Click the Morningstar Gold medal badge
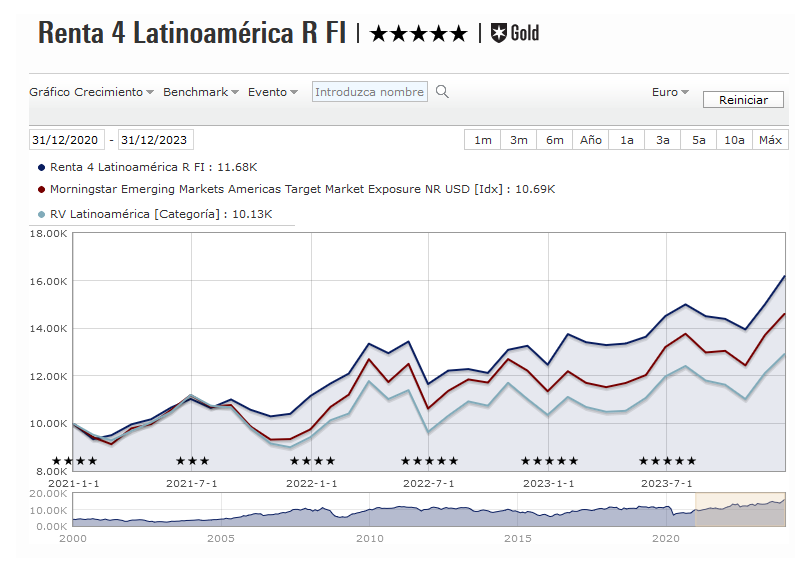This screenshot has width=805, height=571. click(515, 33)
